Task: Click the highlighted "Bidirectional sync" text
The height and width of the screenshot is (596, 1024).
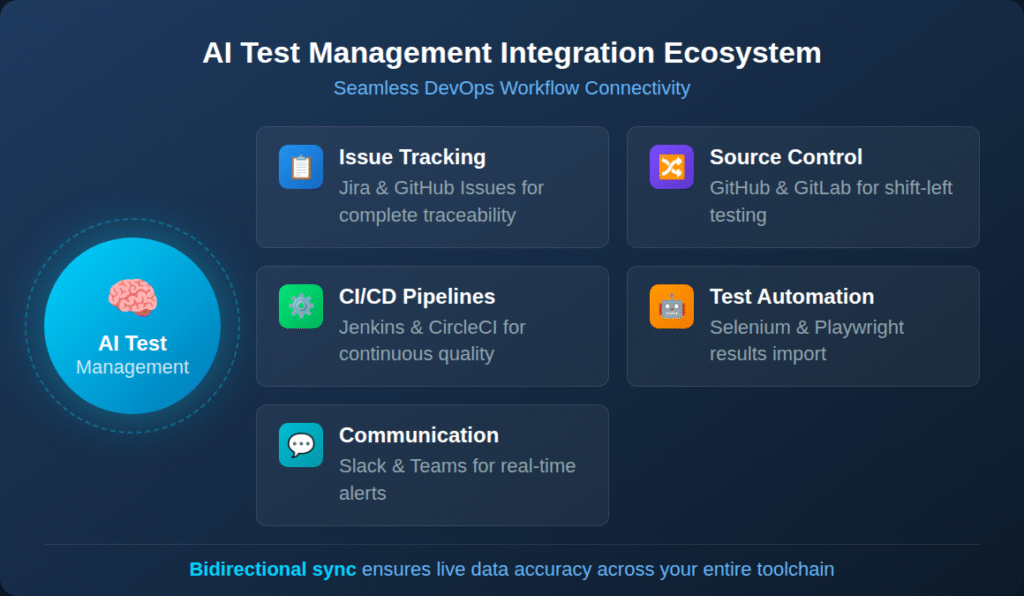Action: [x=272, y=569]
